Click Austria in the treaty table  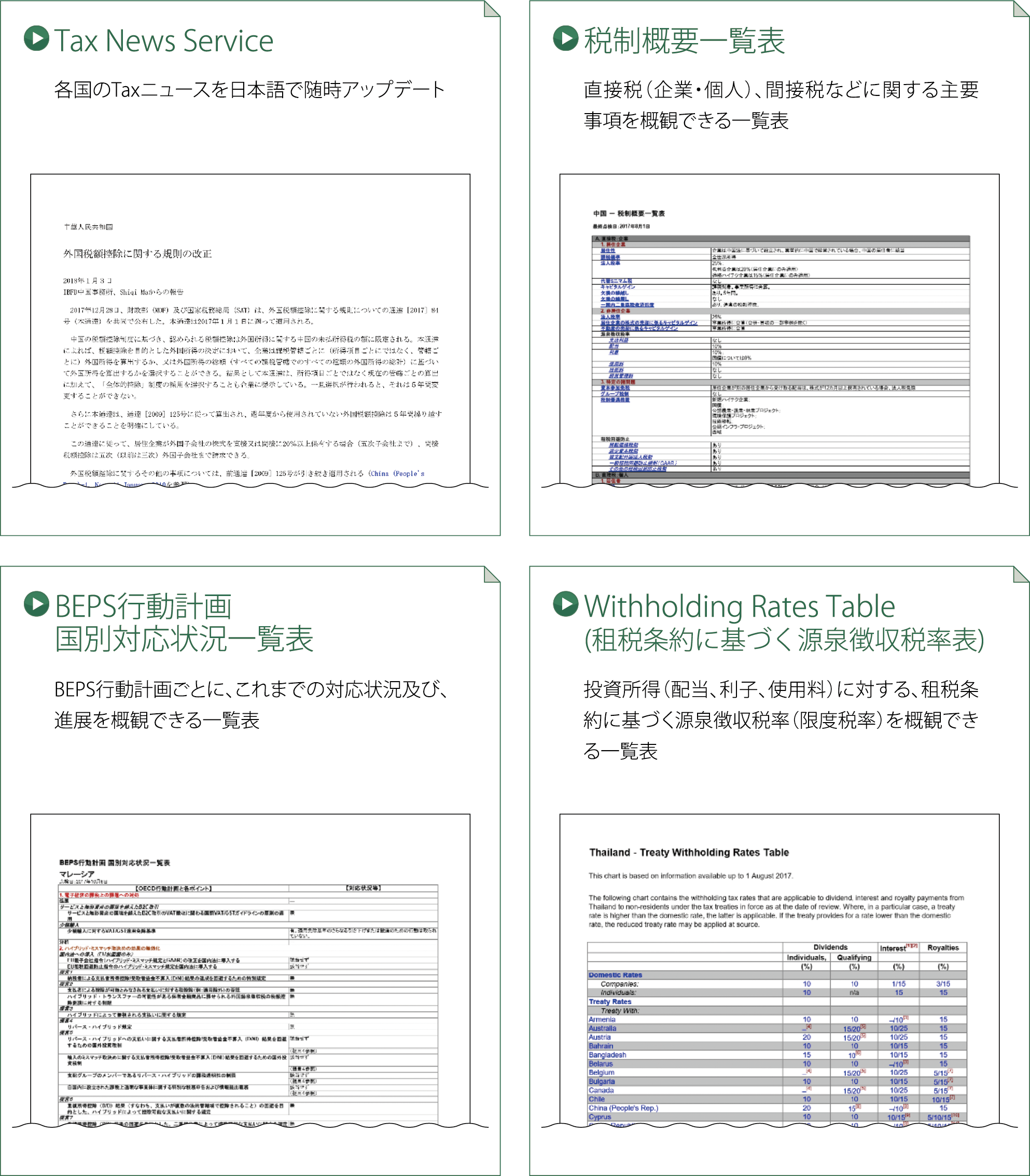coord(600,1037)
